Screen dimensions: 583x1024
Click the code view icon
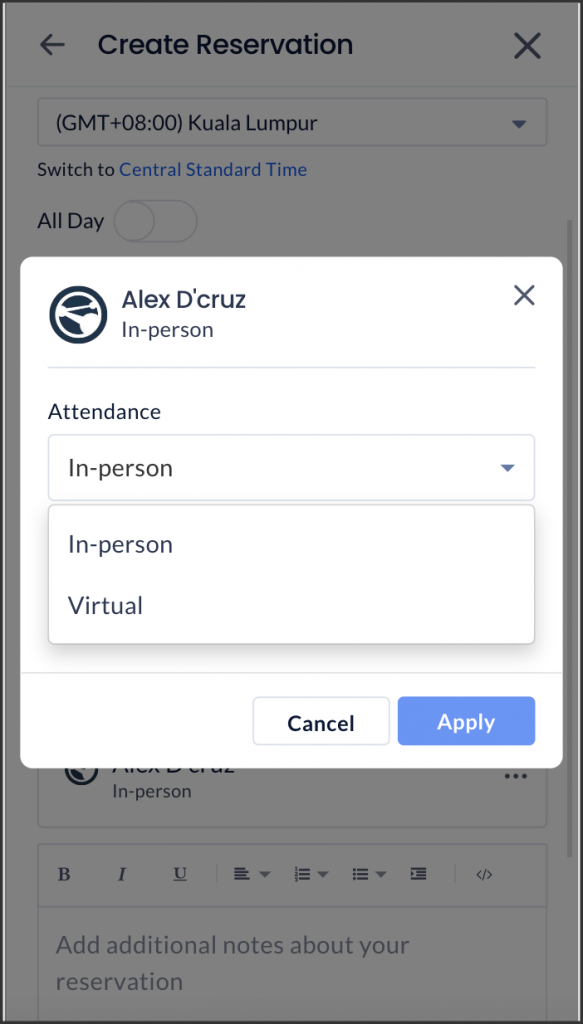point(484,874)
